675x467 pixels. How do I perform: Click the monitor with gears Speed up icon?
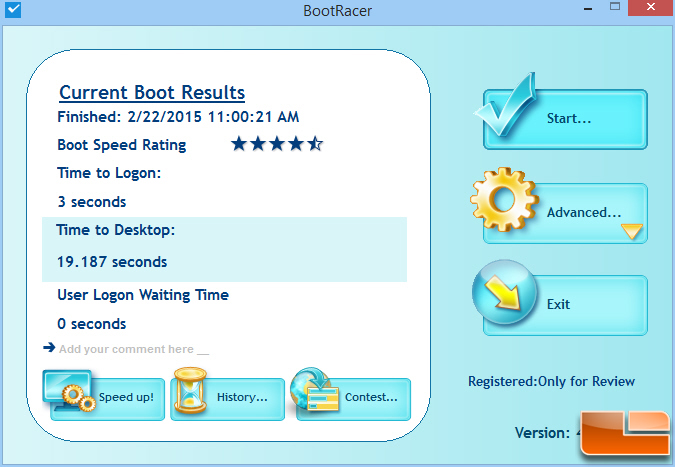(69, 390)
